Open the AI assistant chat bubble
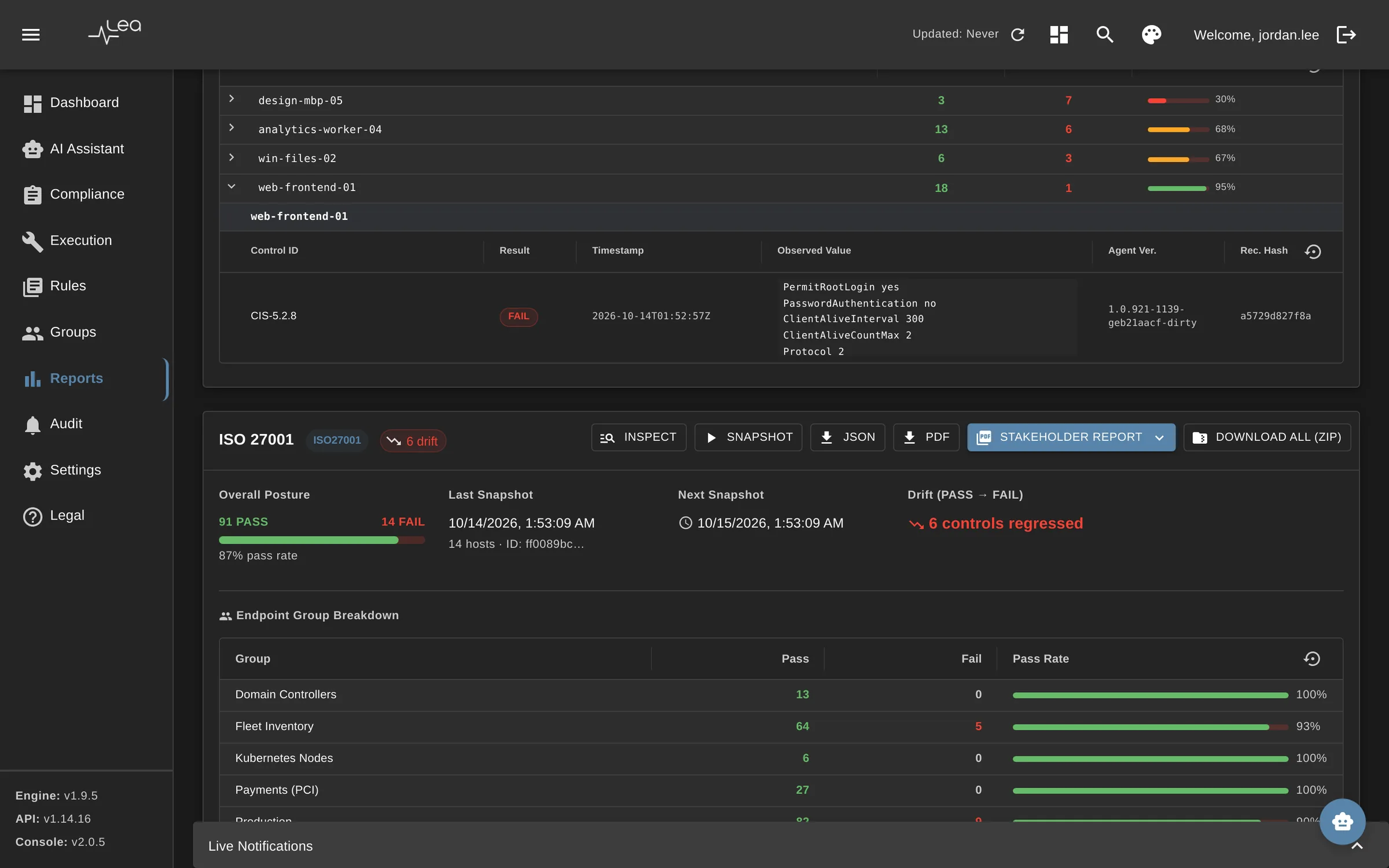1389x868 pixels. pos(1342,821)
